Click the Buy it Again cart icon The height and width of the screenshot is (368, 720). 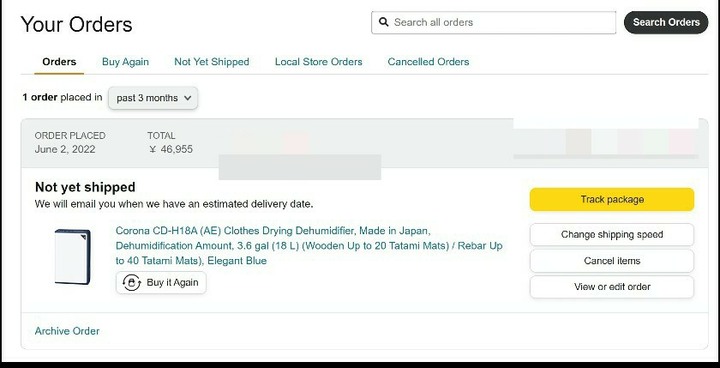pyautogui.click(x=132, y=283)
